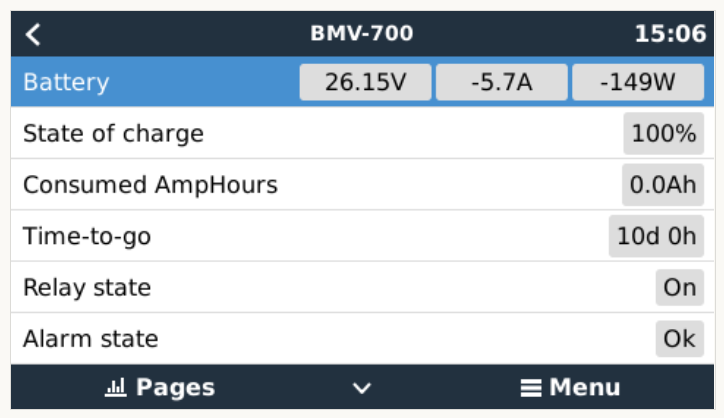Click the -5.7A current value
The image size is (724, 418).
[x=501, y=82]
